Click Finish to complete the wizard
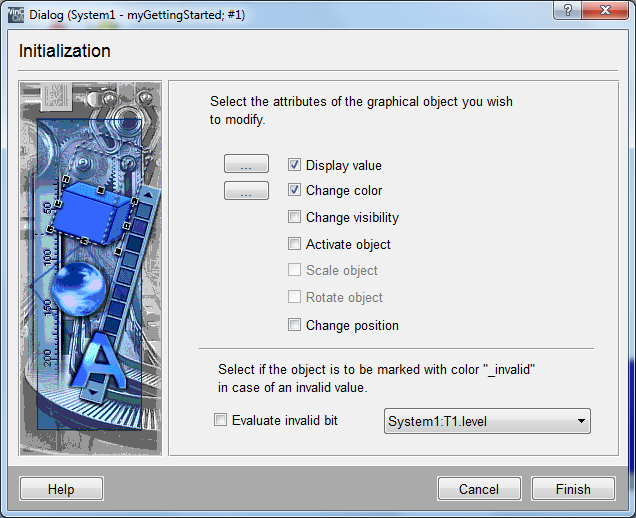This screenshot has width=636, height=518. [573, 489]
